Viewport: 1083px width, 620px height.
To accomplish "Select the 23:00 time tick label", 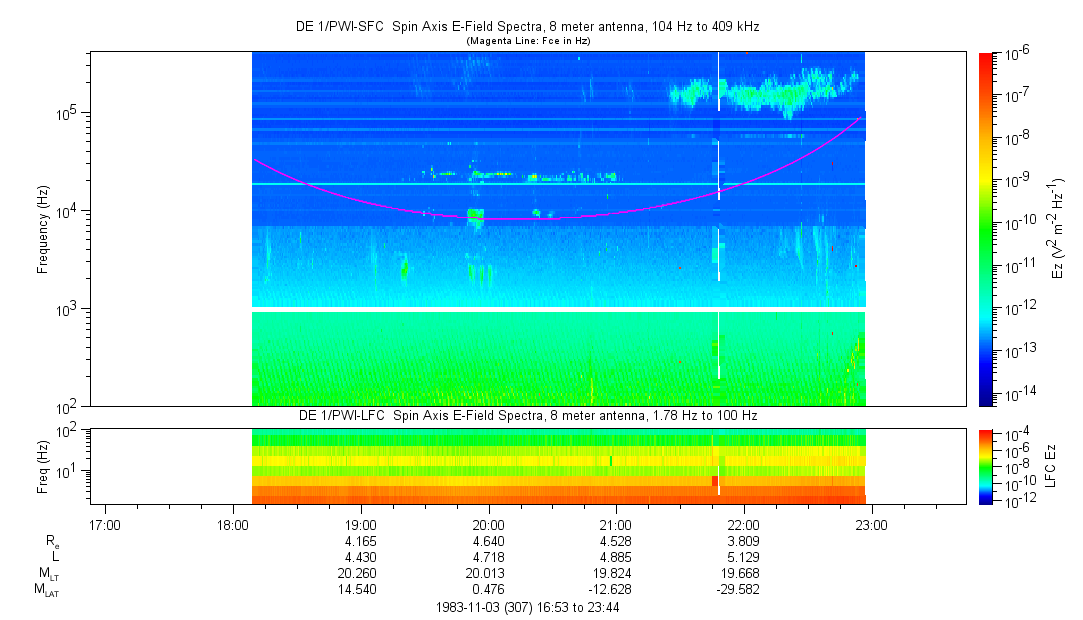I will point(872,526).
